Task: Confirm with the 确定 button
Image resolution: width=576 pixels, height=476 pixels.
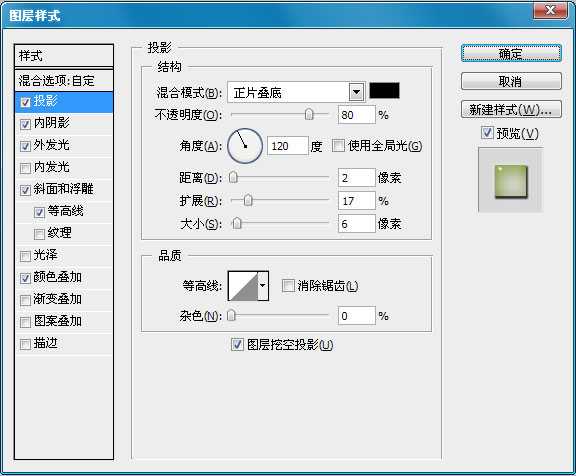Action: pyautogui.click(x=511, y=54)
